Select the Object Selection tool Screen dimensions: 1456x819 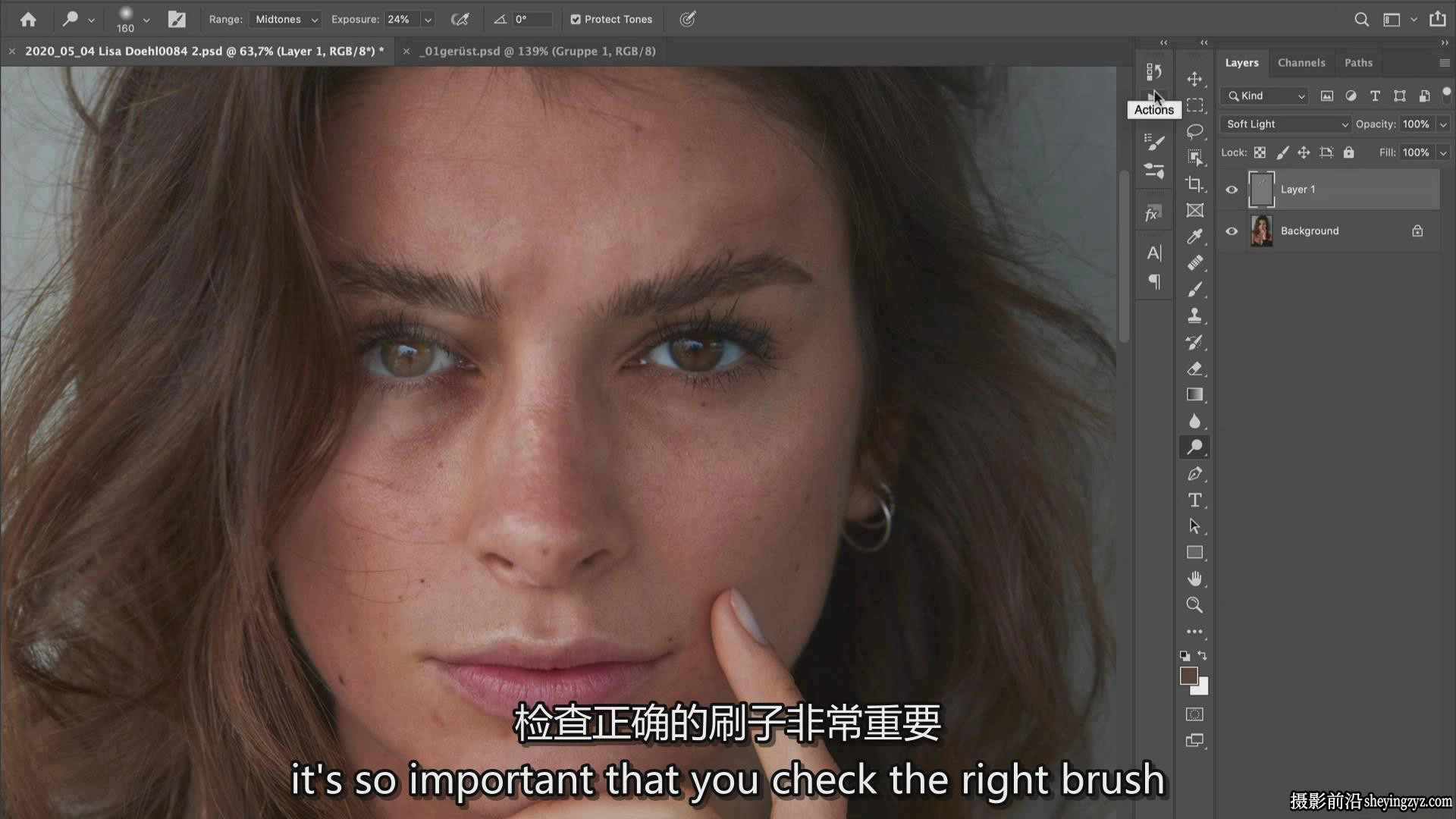coord(1194,158)
